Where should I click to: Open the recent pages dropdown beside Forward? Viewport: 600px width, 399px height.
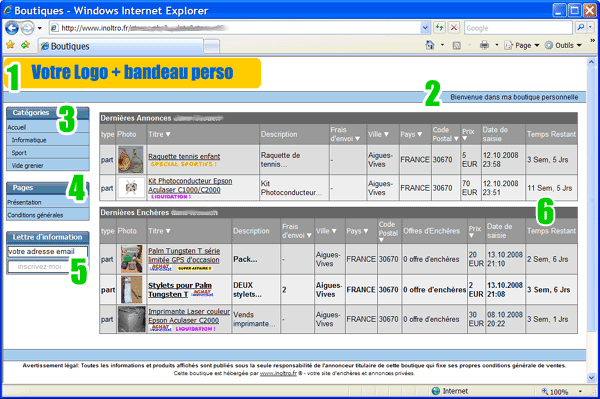39,28
